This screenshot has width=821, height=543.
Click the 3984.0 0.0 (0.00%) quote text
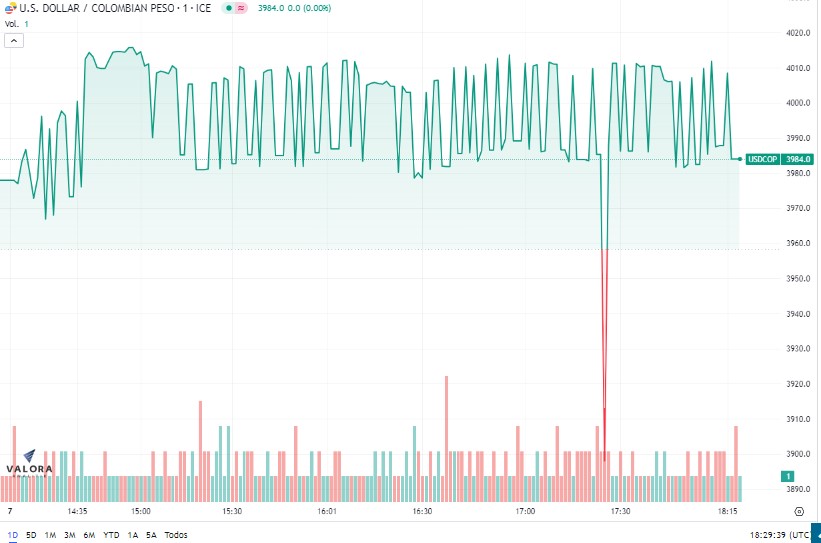294,8
